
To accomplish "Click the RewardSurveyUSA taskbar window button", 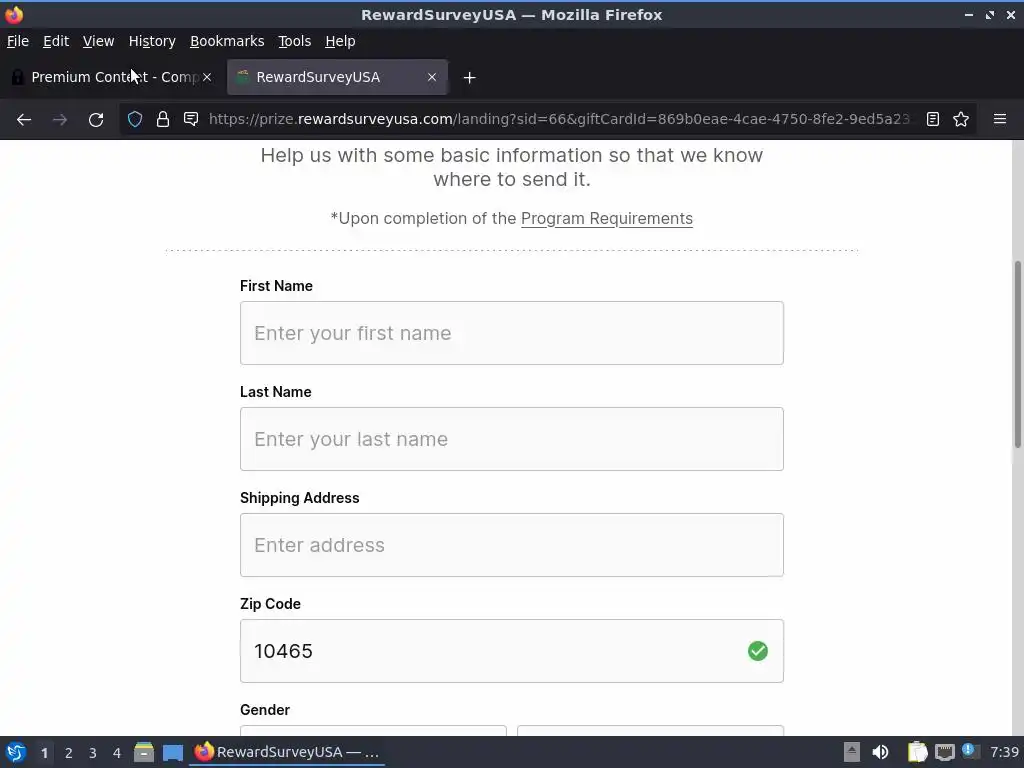I will tap(287, 752).
